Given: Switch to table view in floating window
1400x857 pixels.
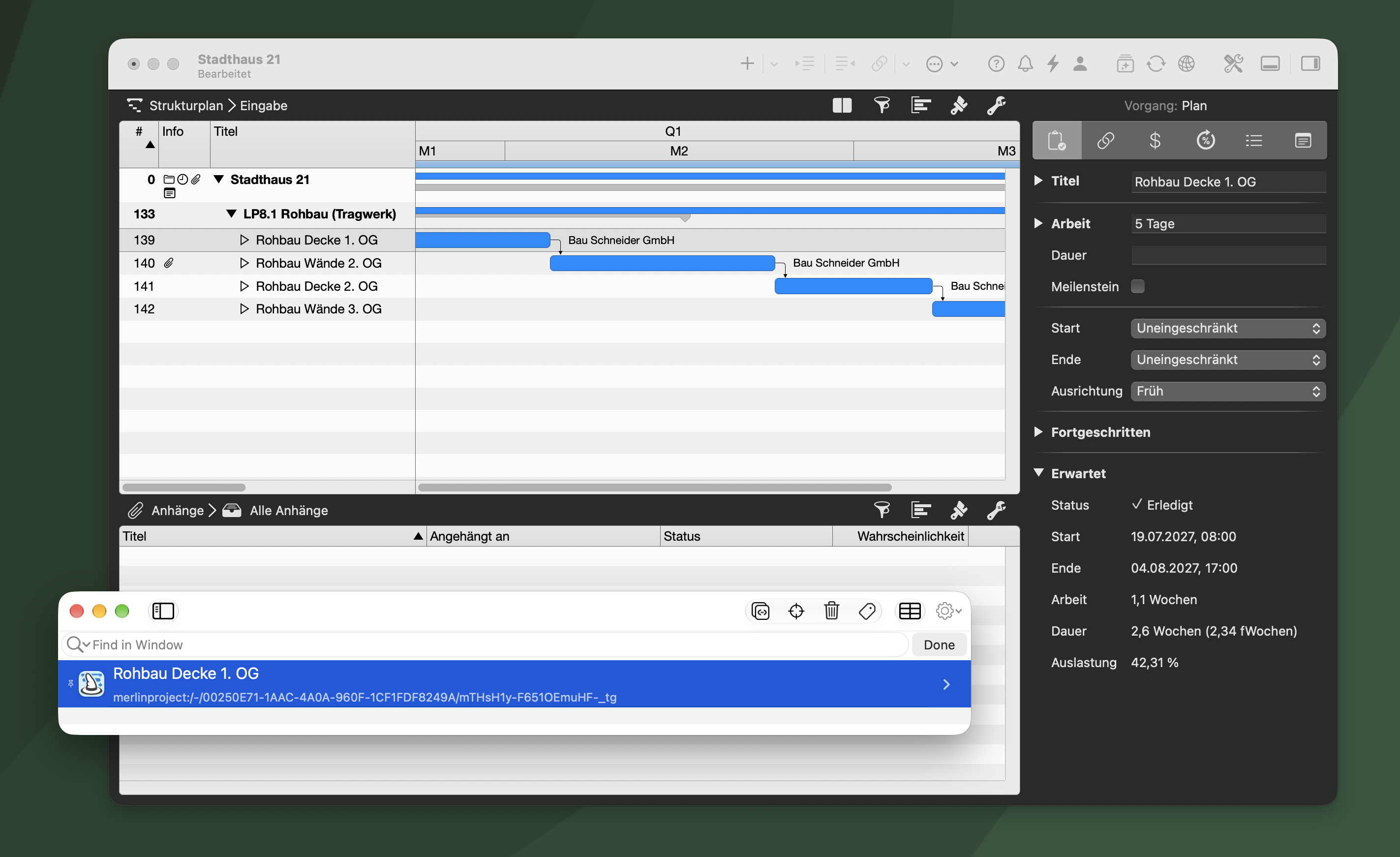Looking at the screenshot, I should [x=910, y=611].
